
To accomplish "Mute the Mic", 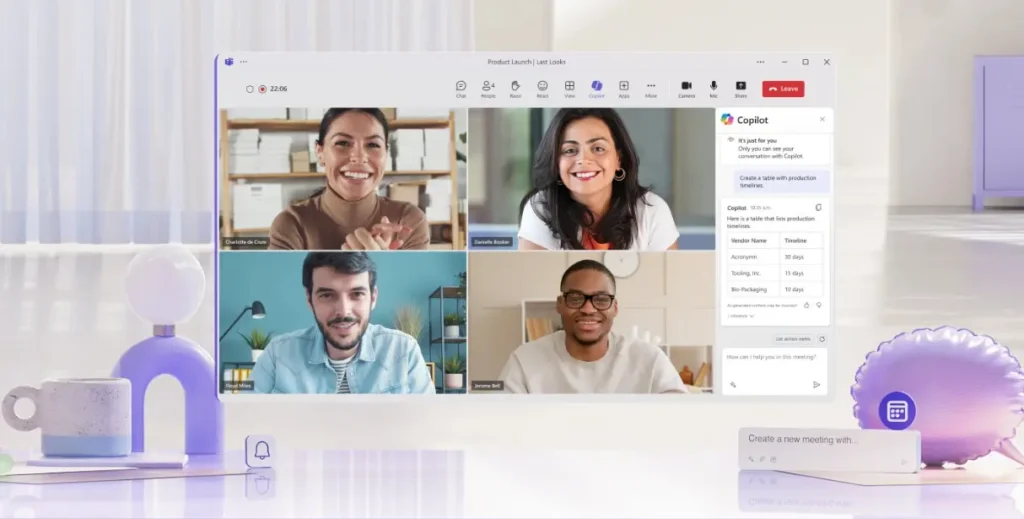I will coord(714,89).
